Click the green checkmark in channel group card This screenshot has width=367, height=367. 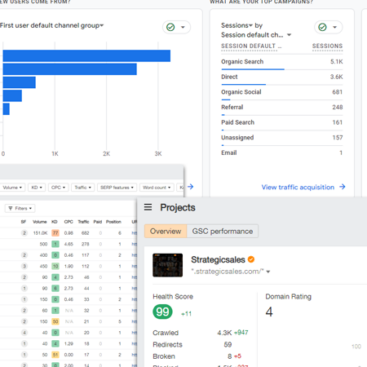[x=171, y=27]
